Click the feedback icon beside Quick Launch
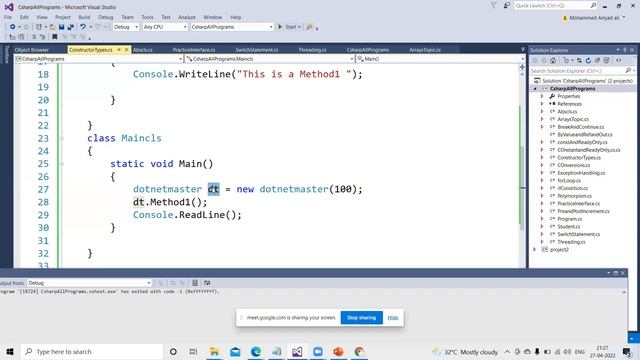 coord(507,5)
